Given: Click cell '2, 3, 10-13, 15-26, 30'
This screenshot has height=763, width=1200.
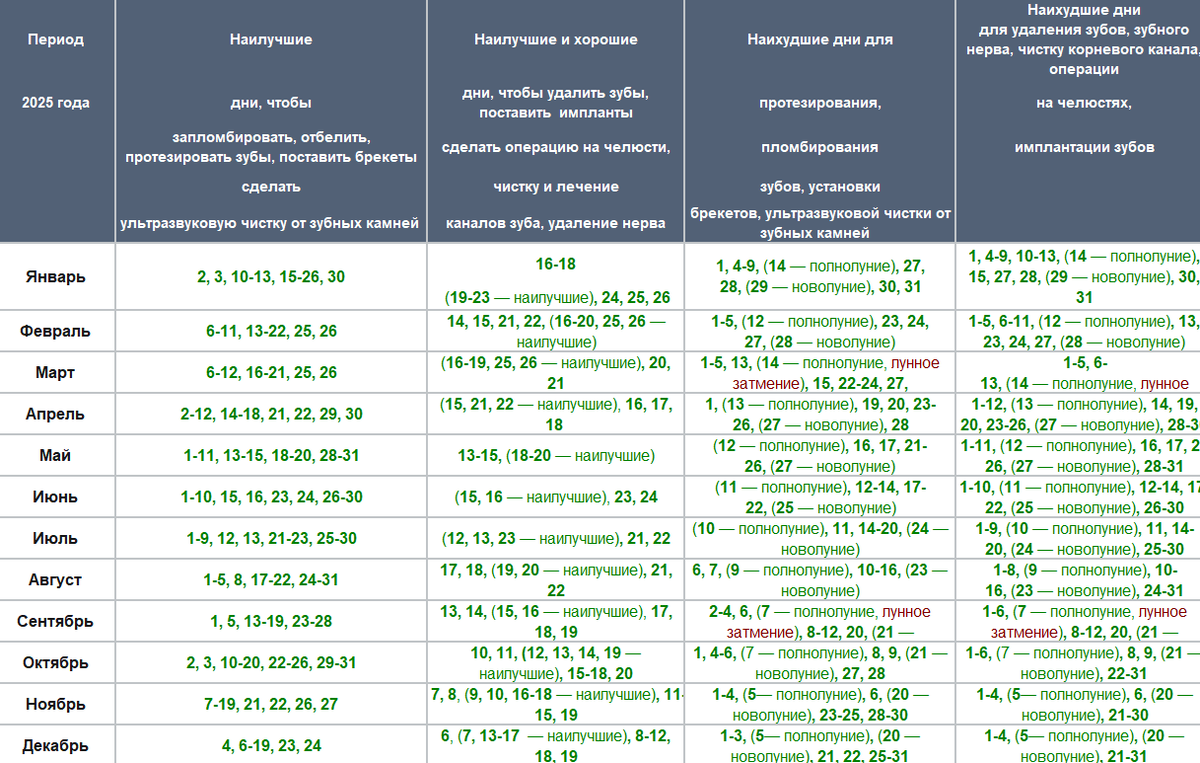Looking at the screenshot, I should [x=270, y=277].
